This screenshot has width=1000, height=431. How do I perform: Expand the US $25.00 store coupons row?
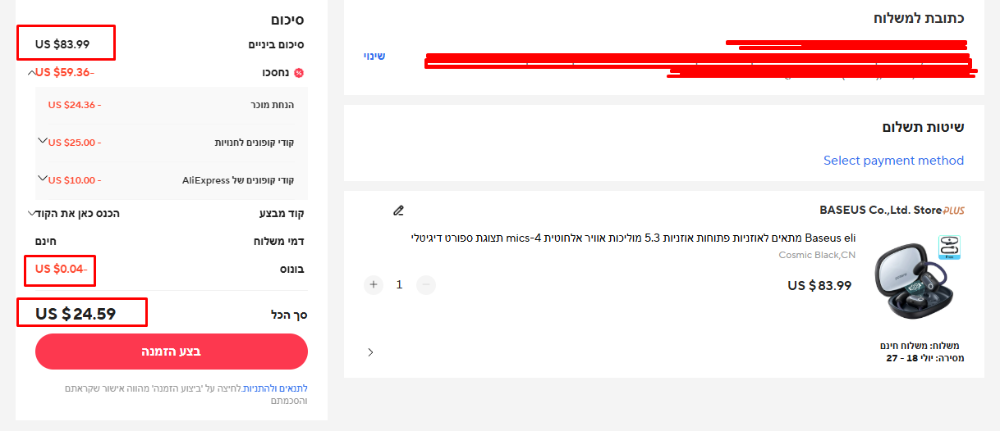(x=43, y=140)
